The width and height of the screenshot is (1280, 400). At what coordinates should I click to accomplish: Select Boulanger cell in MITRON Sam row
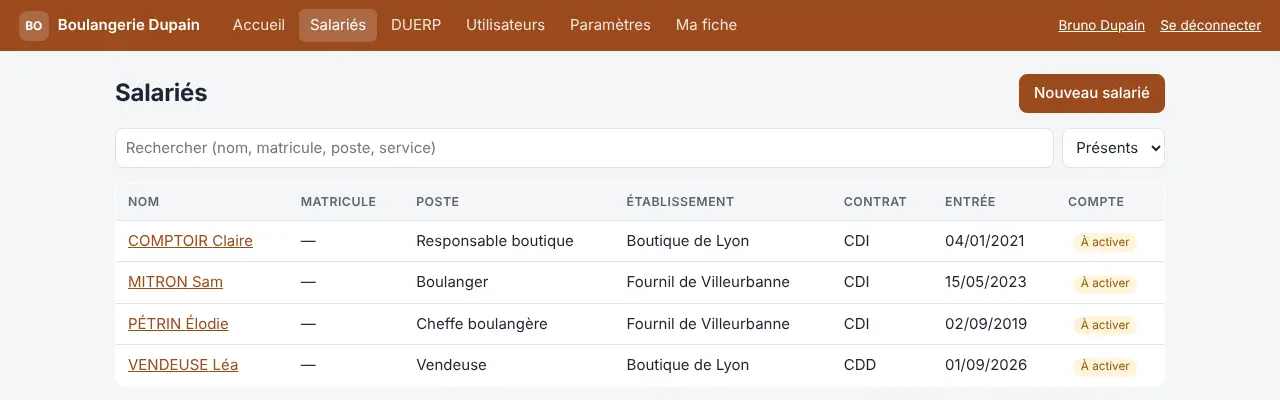(452, 282)
